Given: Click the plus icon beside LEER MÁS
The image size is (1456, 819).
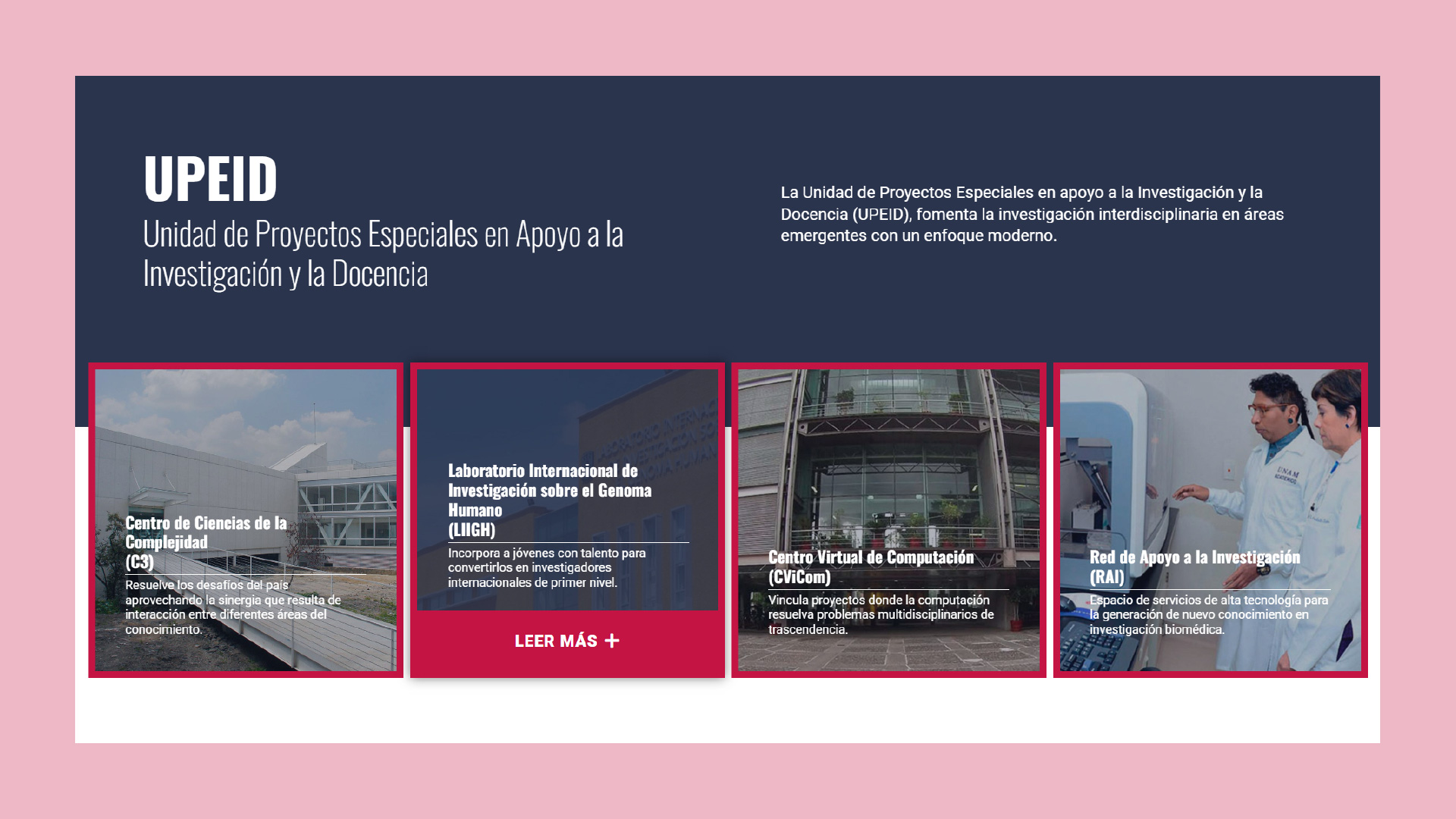Looking at the screenshot, I should click(612, 642).
